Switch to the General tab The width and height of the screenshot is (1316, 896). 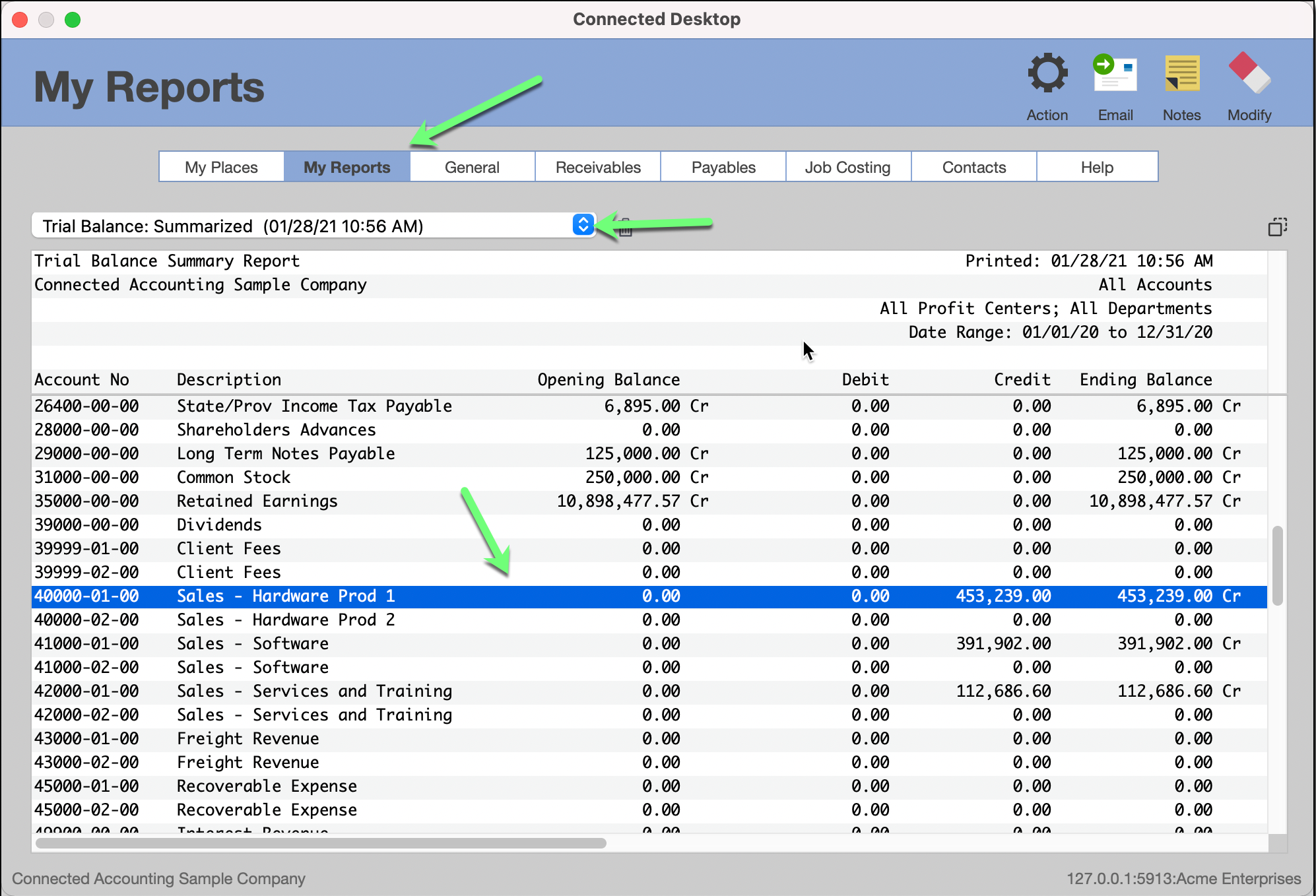click(x=471, y=166)
